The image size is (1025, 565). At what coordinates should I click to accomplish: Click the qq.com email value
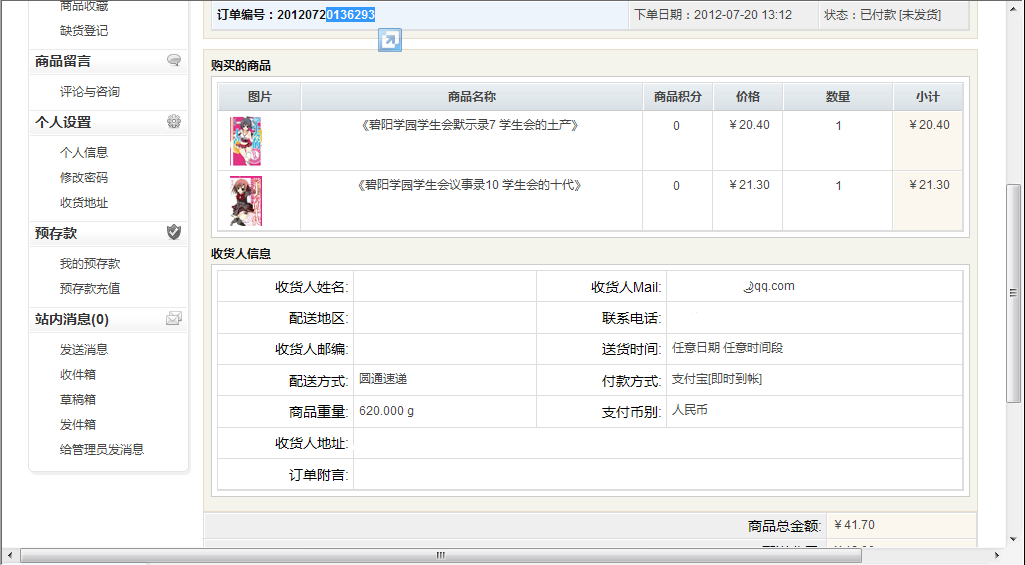[769, 286]
